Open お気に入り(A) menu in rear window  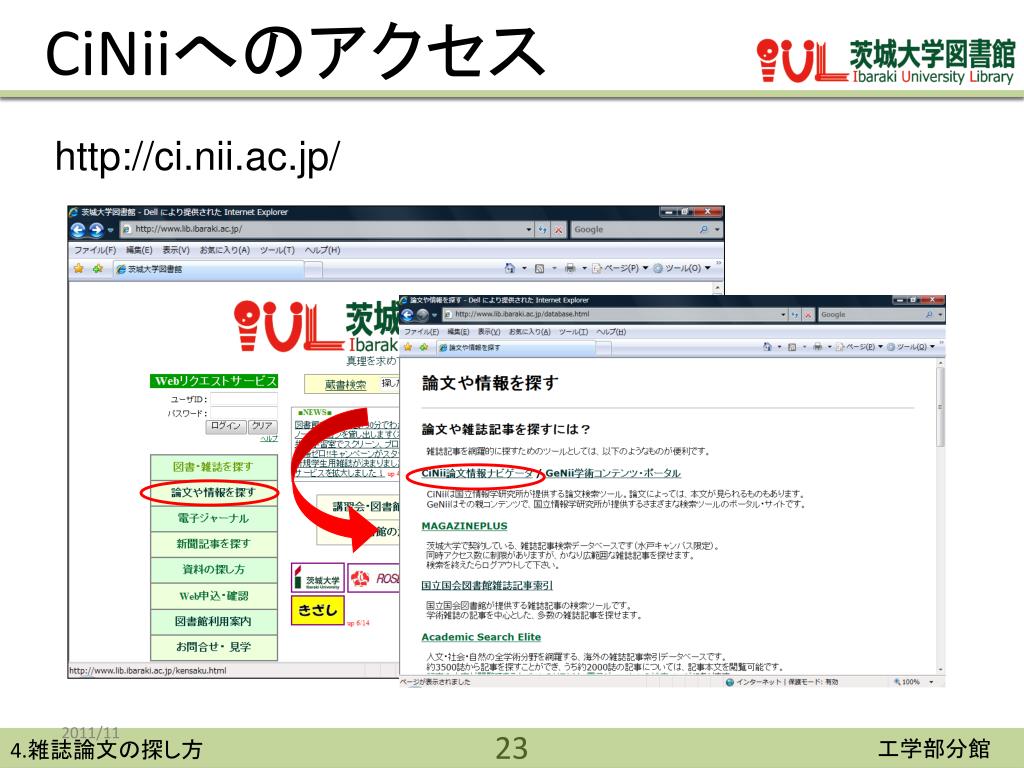coord(225,250)
